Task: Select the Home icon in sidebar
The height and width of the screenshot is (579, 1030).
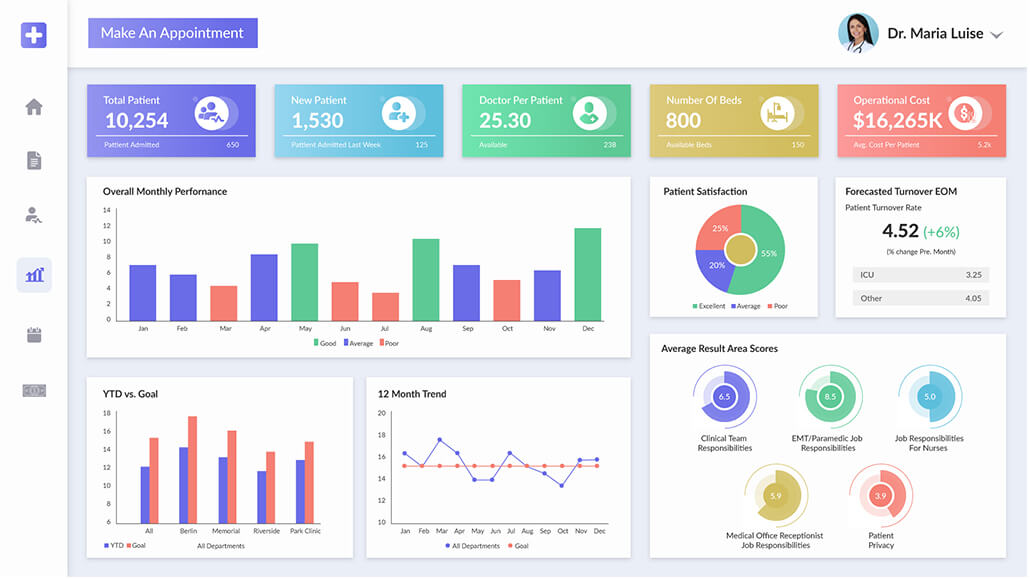Action: click(33, 108)
